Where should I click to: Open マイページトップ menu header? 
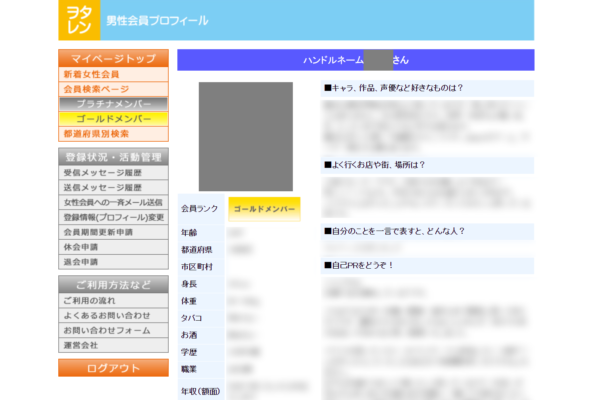tap(113, 58)
